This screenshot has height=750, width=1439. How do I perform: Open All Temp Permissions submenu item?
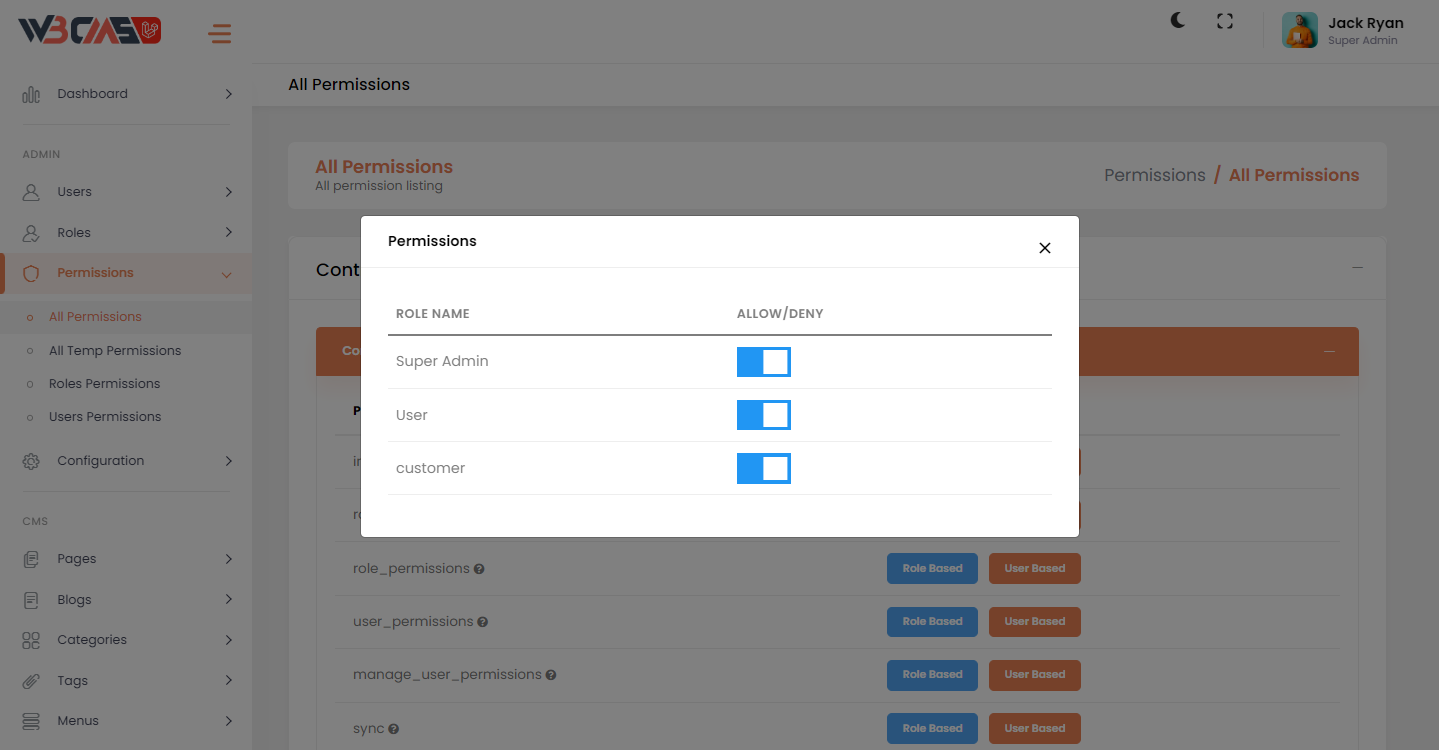tap(115, 351)
